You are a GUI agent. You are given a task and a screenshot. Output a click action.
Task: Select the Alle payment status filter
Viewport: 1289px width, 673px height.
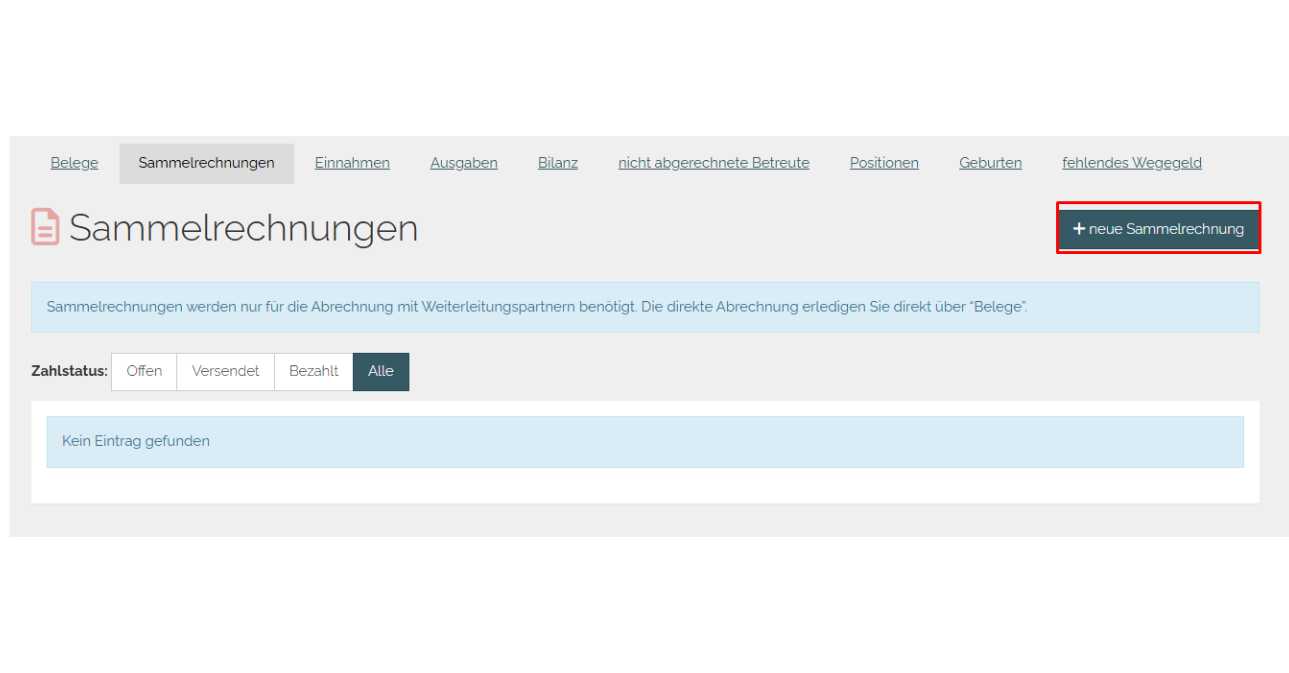tap(381, 371)
